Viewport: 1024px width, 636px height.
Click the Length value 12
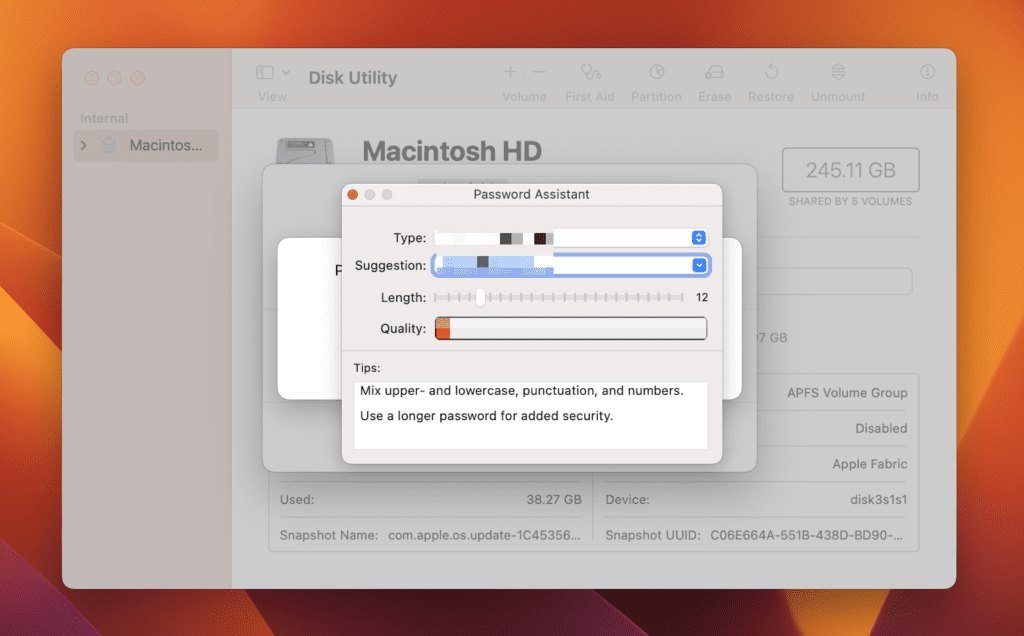[x=702, y=297]
